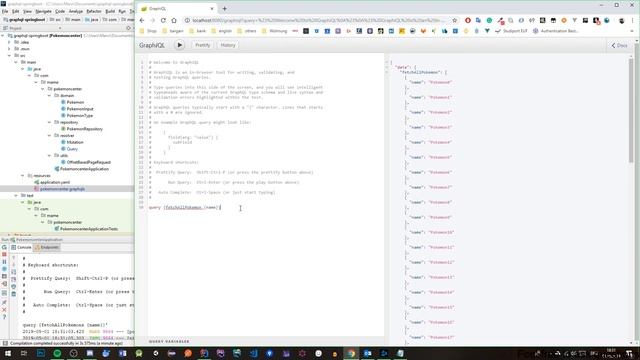Screen dimensions: 640x360
Task: Open the Build menu in IntelliJ
Action: pyautogui.click(x=110, y=11)
